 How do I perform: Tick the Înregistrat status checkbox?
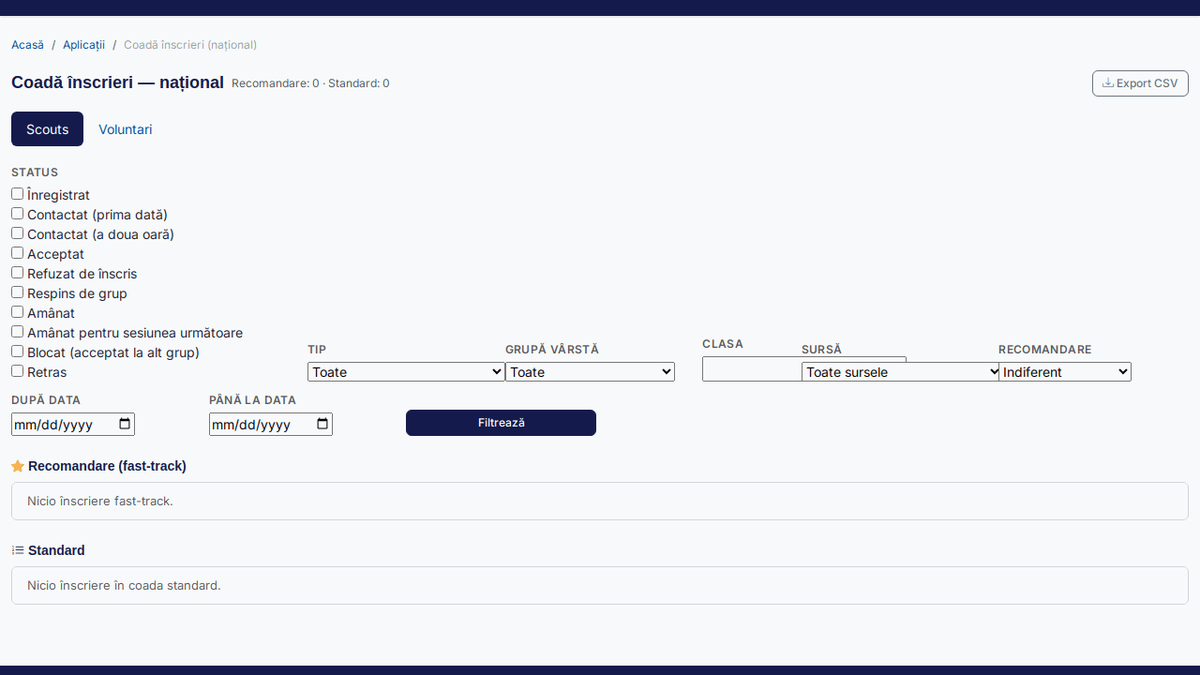tap(17, 194)
